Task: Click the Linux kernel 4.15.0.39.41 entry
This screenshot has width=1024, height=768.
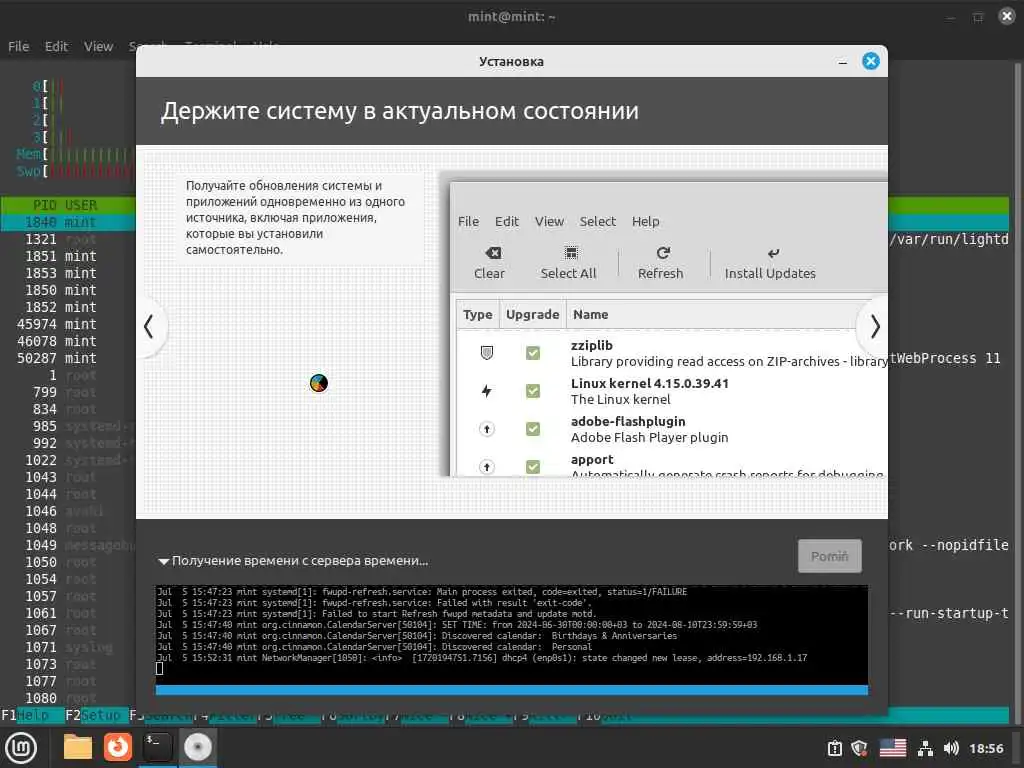Action: pyautogui.click(x=650, y=383)
